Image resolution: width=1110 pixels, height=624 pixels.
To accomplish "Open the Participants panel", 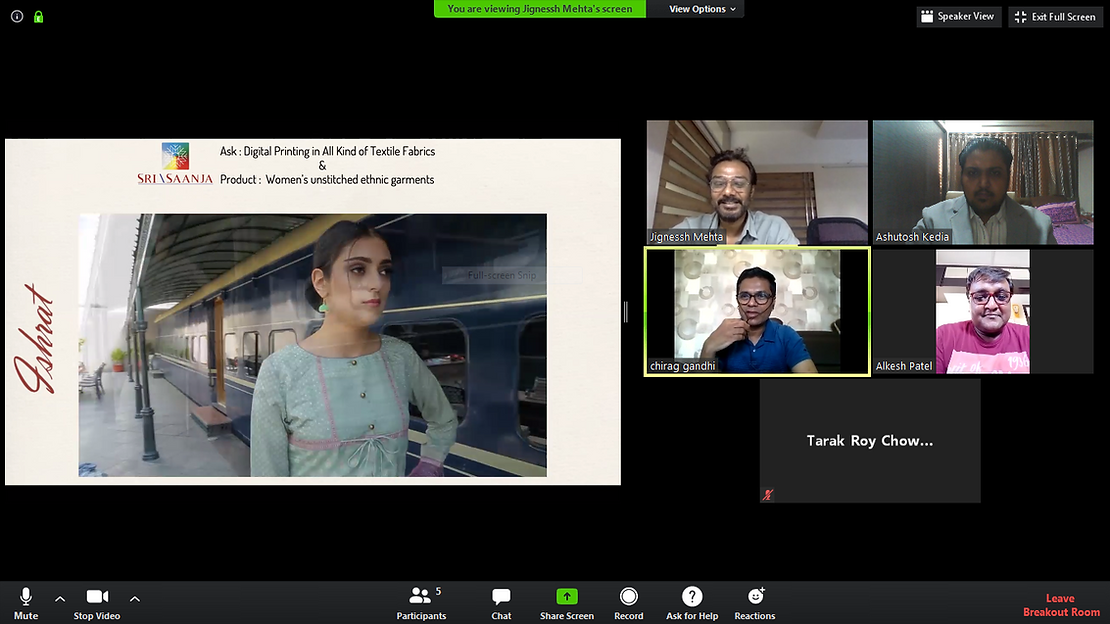I will (x=420, y=602).
